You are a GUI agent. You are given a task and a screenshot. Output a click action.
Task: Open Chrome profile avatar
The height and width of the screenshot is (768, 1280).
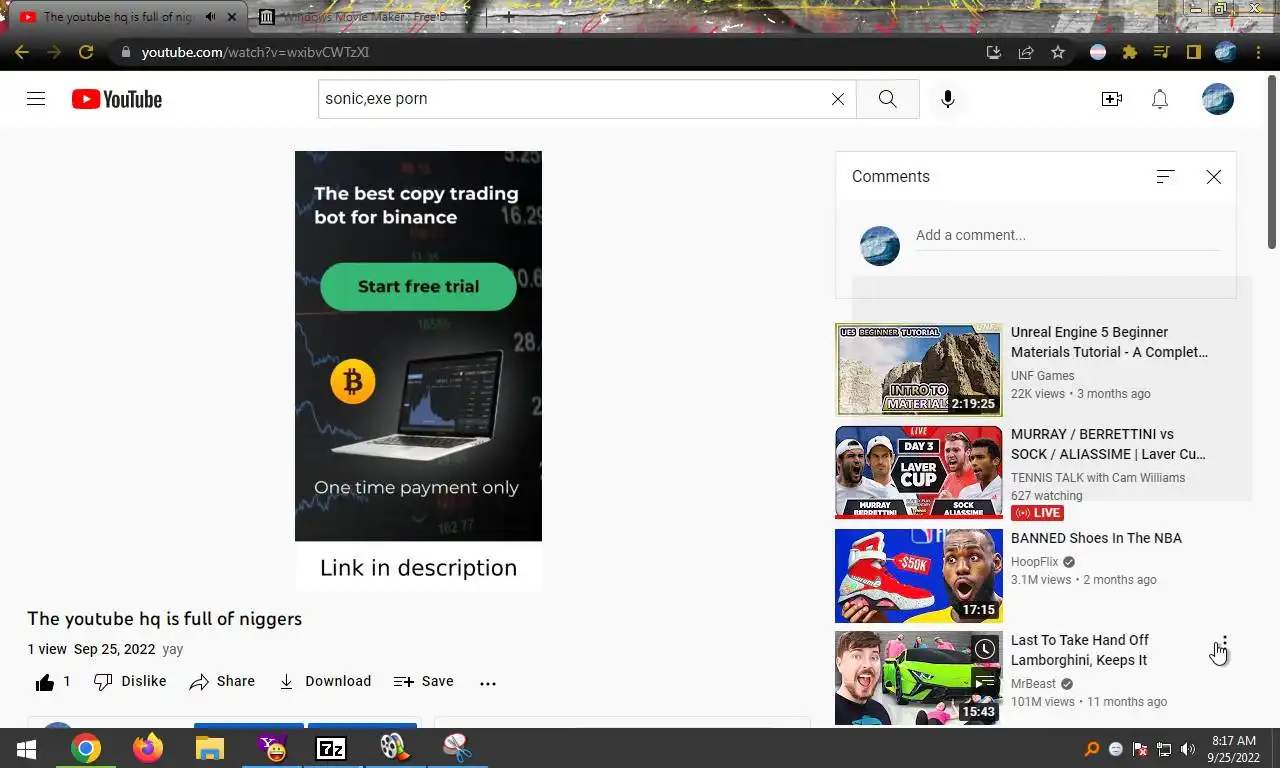tap(1226, 52)
